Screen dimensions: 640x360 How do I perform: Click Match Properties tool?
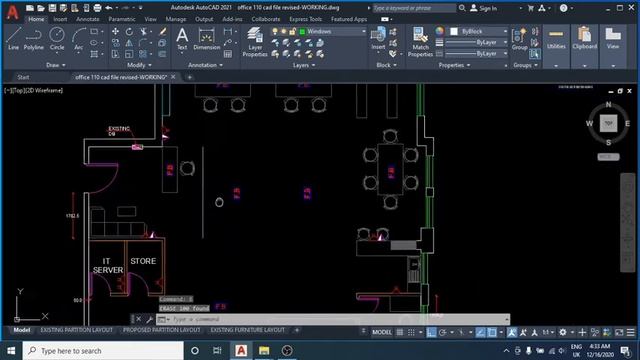[x=420, y=42]
